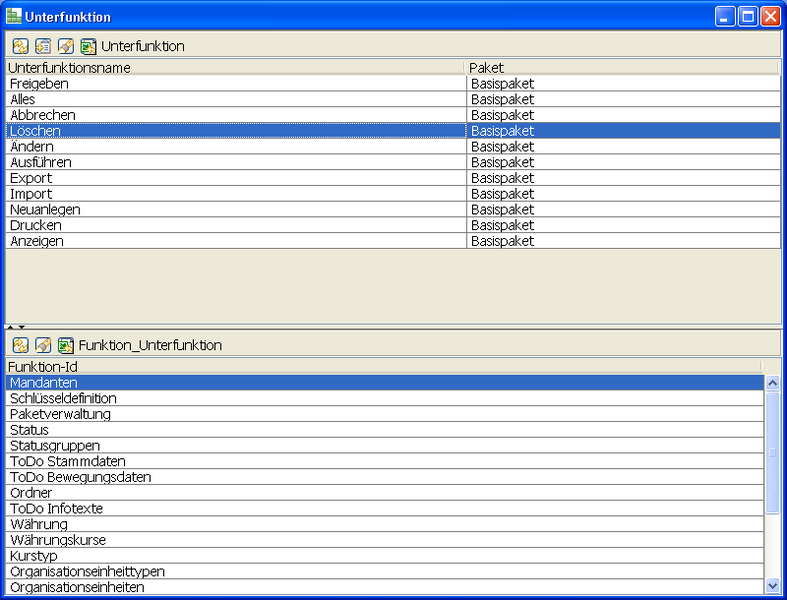This screenshot has height=600, width=787.
Task: Click the eraser/clear icon in the Funktion_Unterfunktion toolbar
Action: click(x=43, y=345)
